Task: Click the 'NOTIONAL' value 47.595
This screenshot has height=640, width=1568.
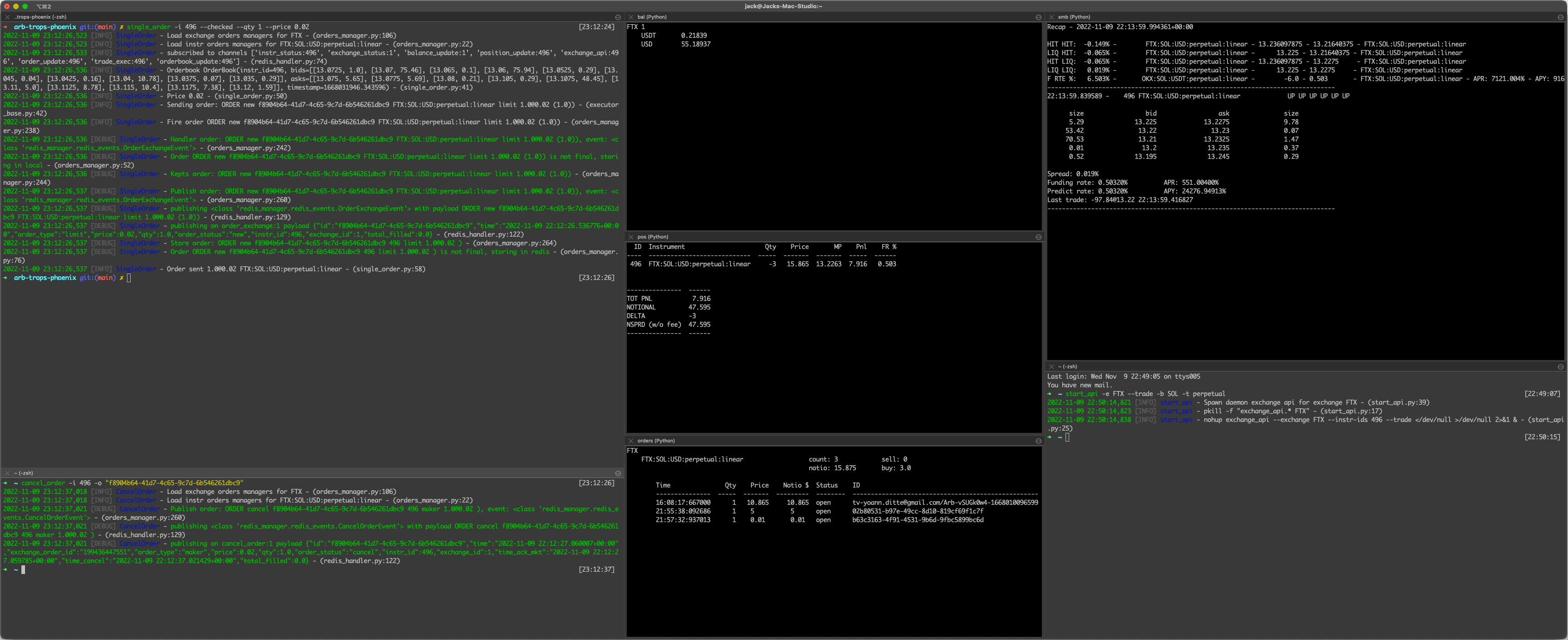Action: click(x=700, y=308)
